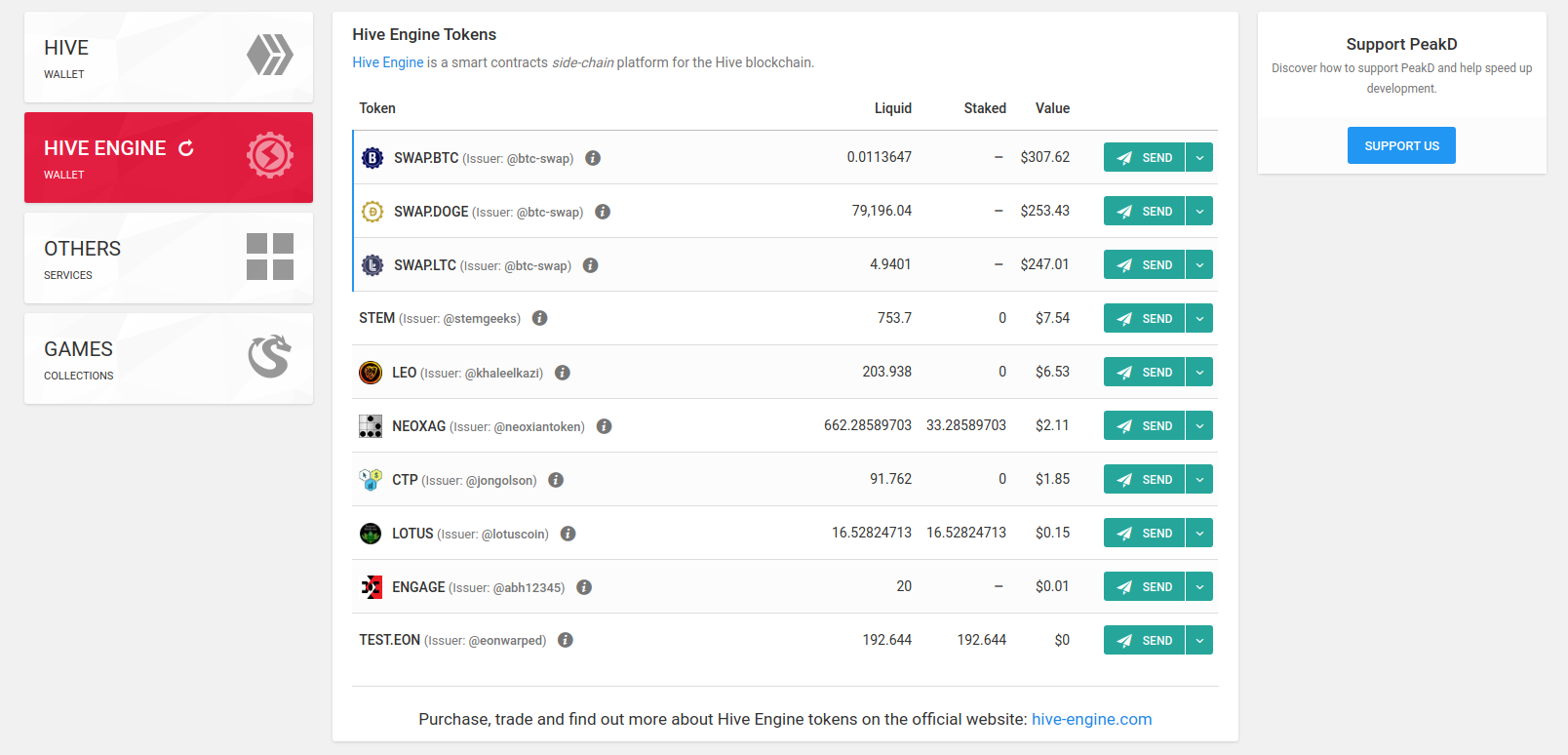Send STEM tokens
The width and height of the screenshot is (1568, 755).
point(1144,318)
